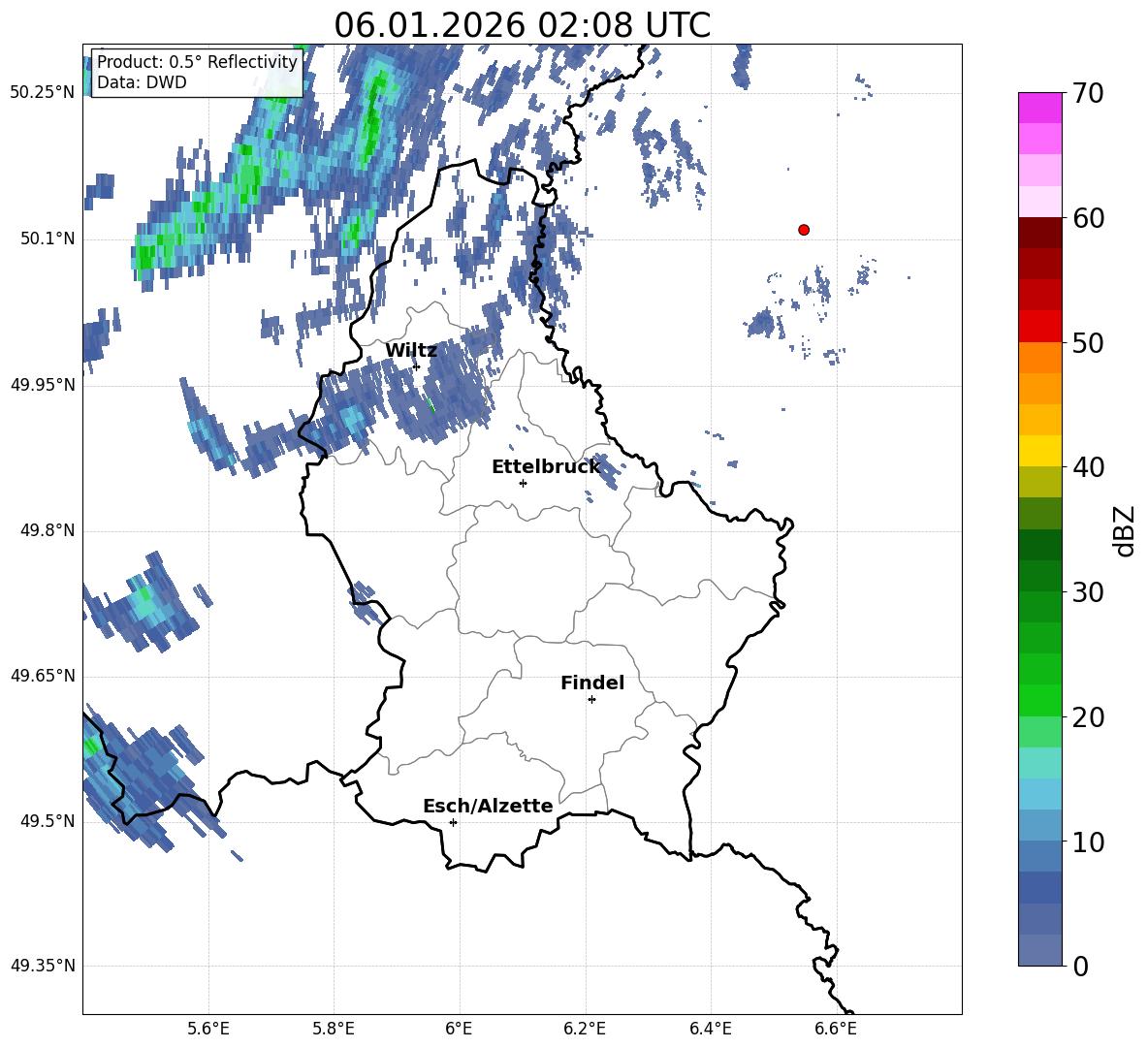Click the red dot marker east of Luxembourg
The image size is (1148, 1048).
tap(804, 230)
